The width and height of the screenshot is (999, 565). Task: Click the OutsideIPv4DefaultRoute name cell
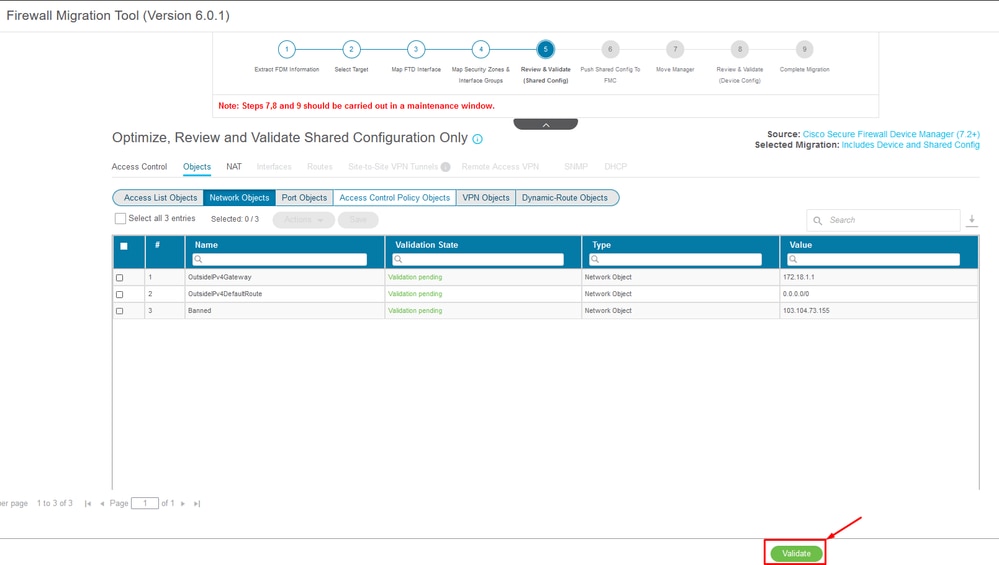(225, 294)
